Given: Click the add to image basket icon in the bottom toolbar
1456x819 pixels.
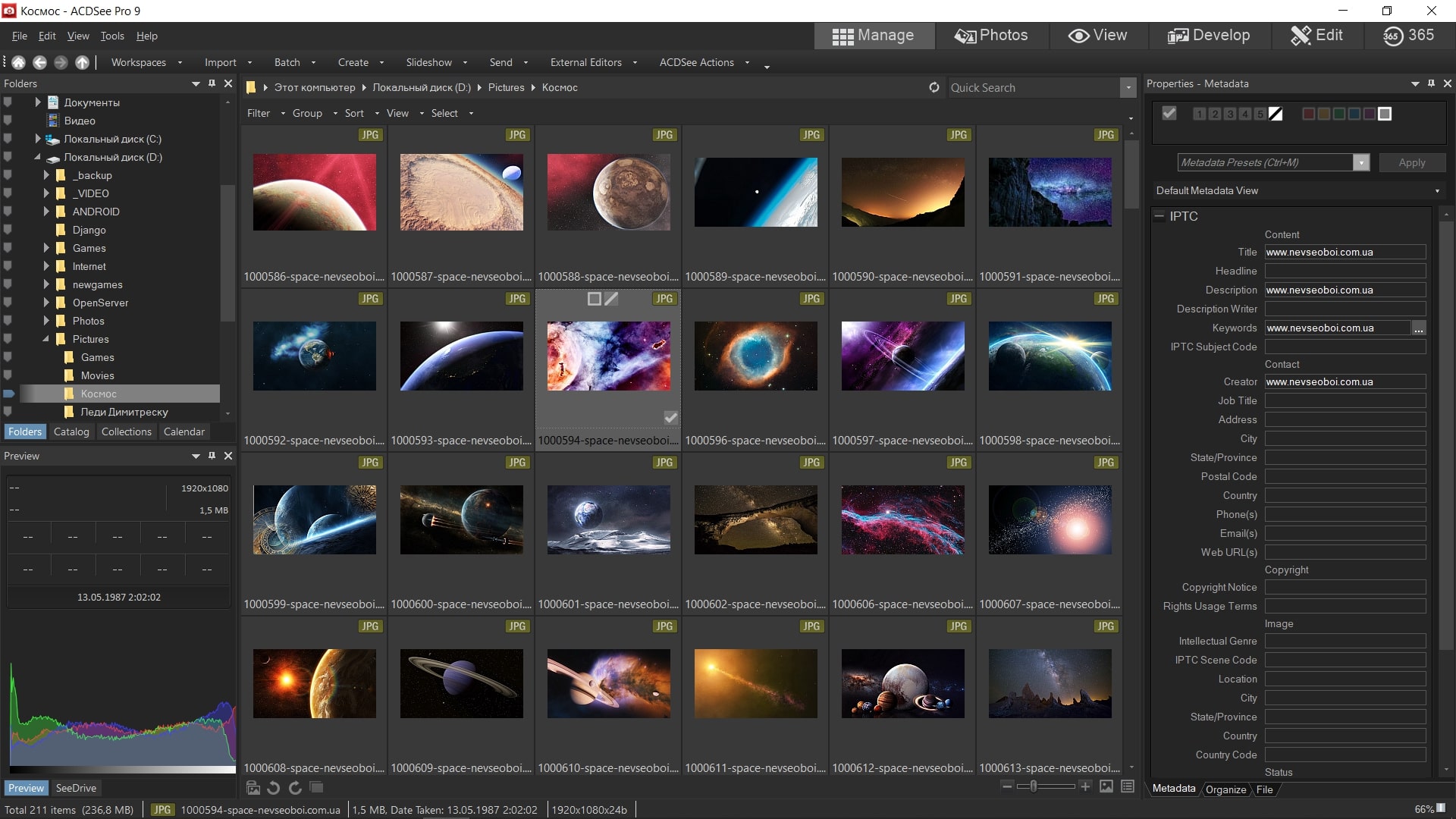Looking at the screenshot, I should click(253, 788).
